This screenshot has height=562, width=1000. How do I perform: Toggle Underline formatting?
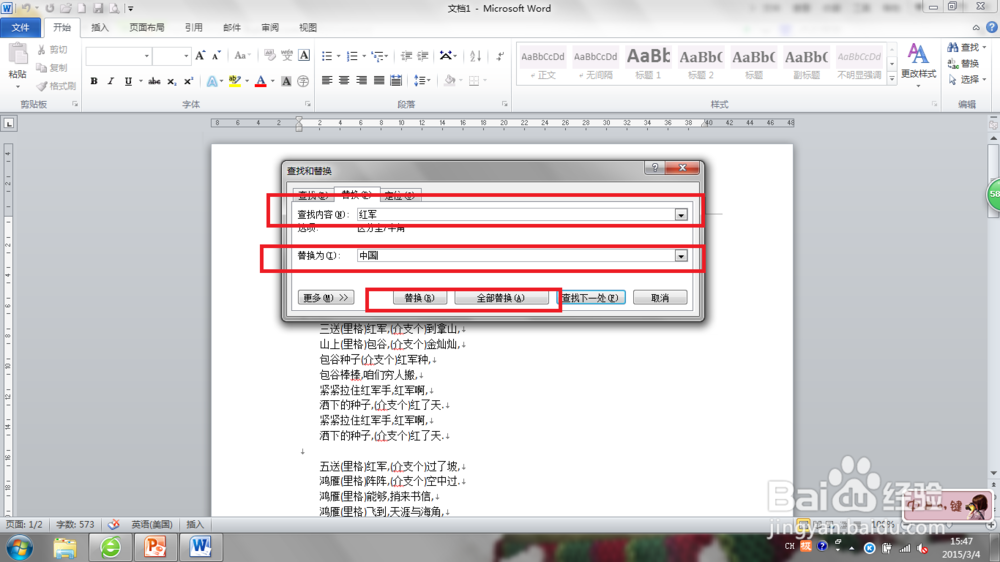click(128, 81)
